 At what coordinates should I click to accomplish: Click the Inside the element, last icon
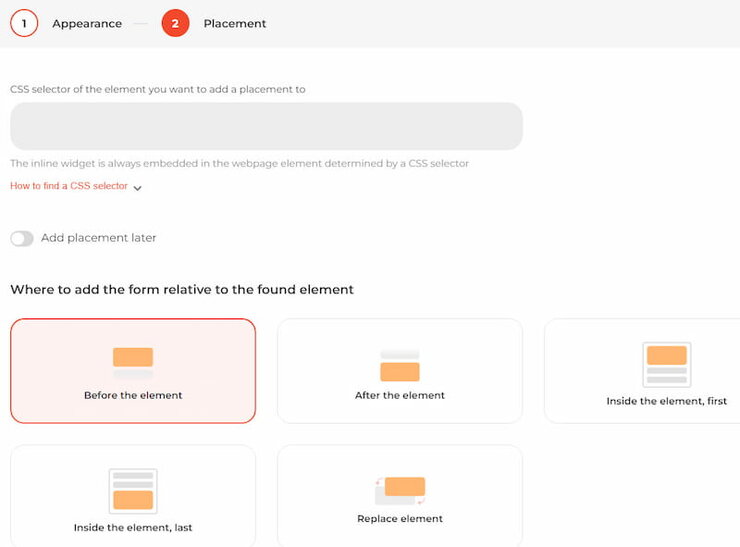(x=133, y=491)
